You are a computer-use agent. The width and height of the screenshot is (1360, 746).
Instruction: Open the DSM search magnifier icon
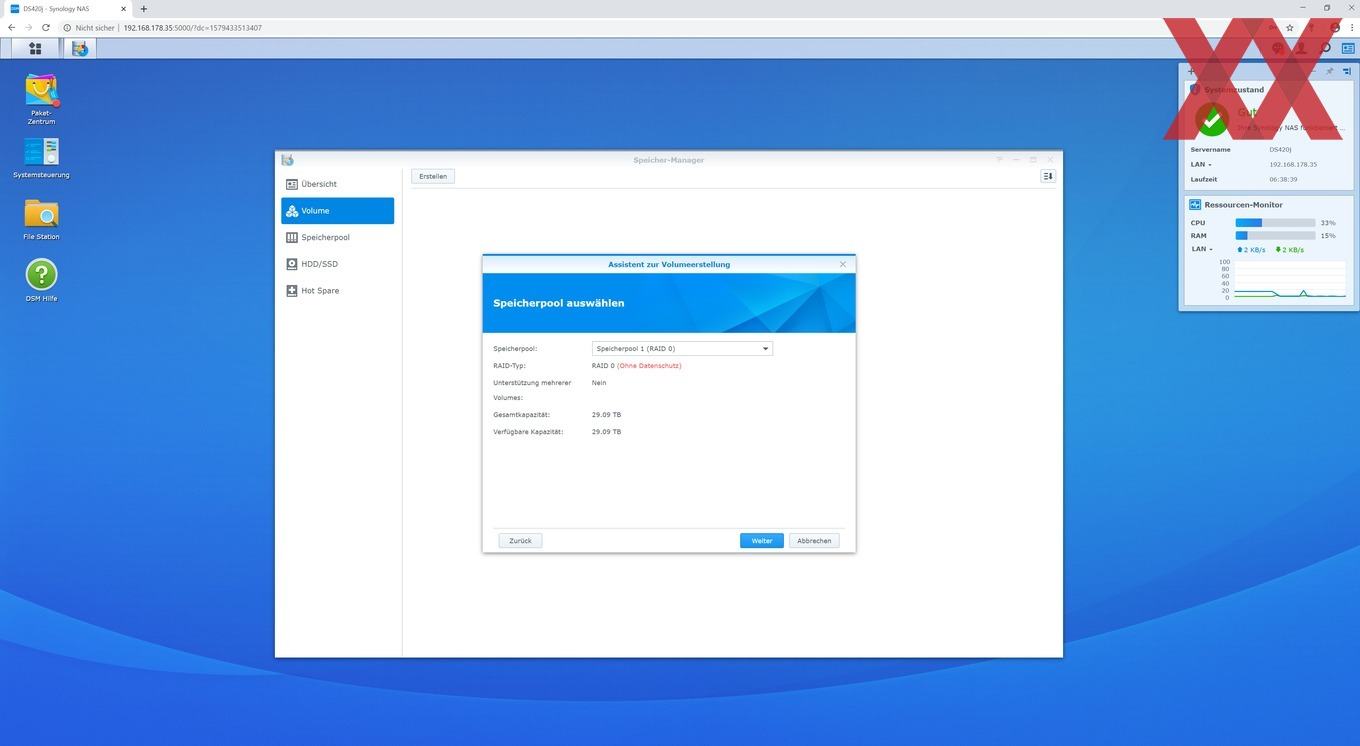1326,48
